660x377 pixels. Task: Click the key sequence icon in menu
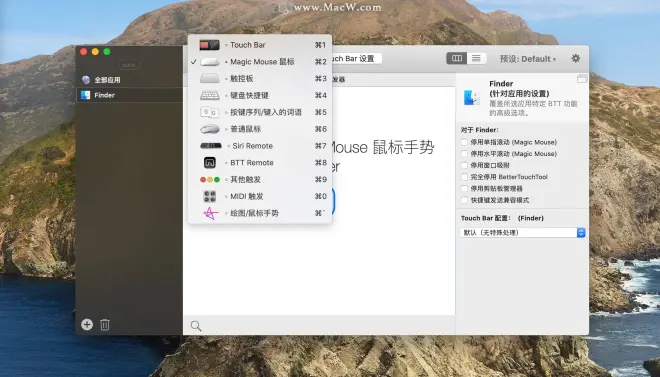click(x=210, y=112)
